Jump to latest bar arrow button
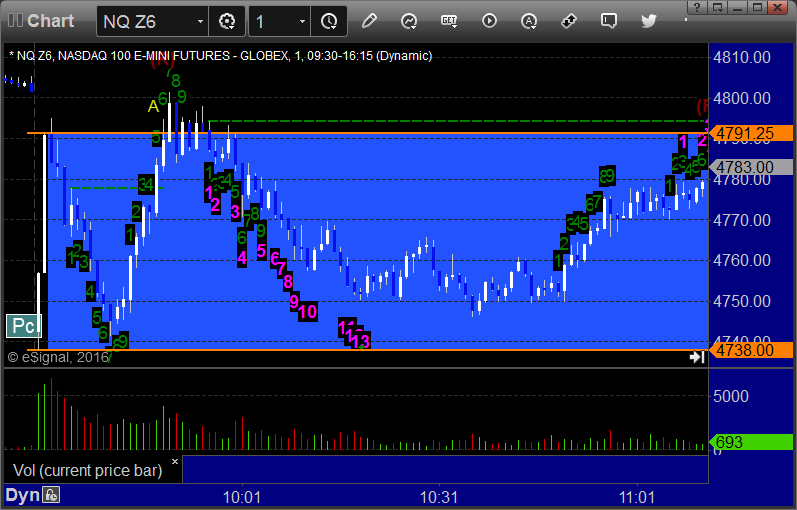 click(697, 357)
